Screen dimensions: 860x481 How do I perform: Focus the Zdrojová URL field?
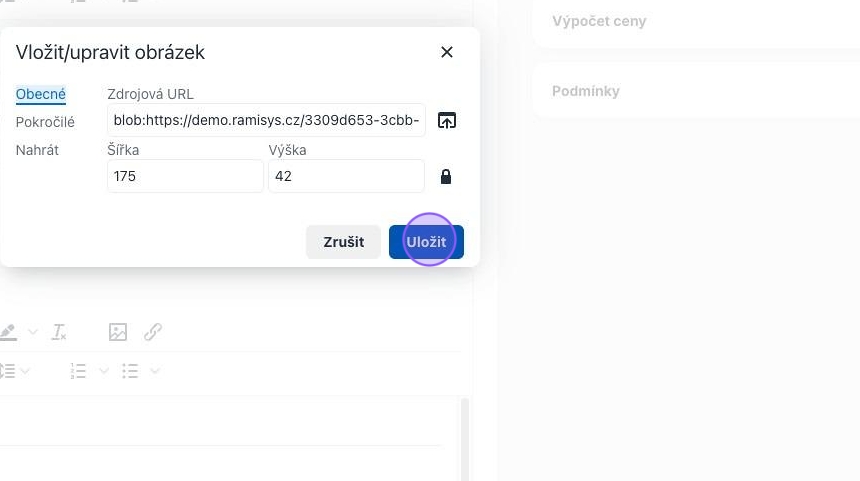(x=266, y=120)
